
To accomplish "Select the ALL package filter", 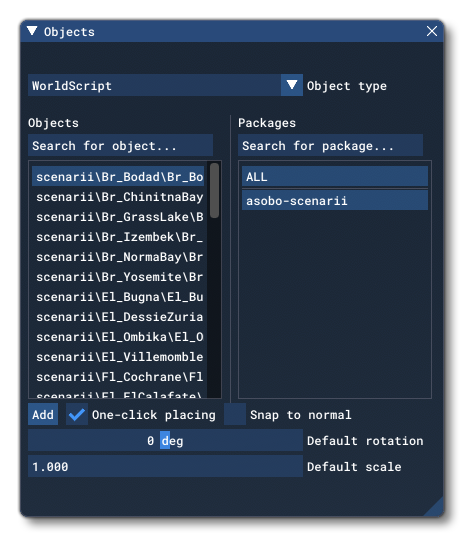I will pyautogui.click(x=335, y=177).
